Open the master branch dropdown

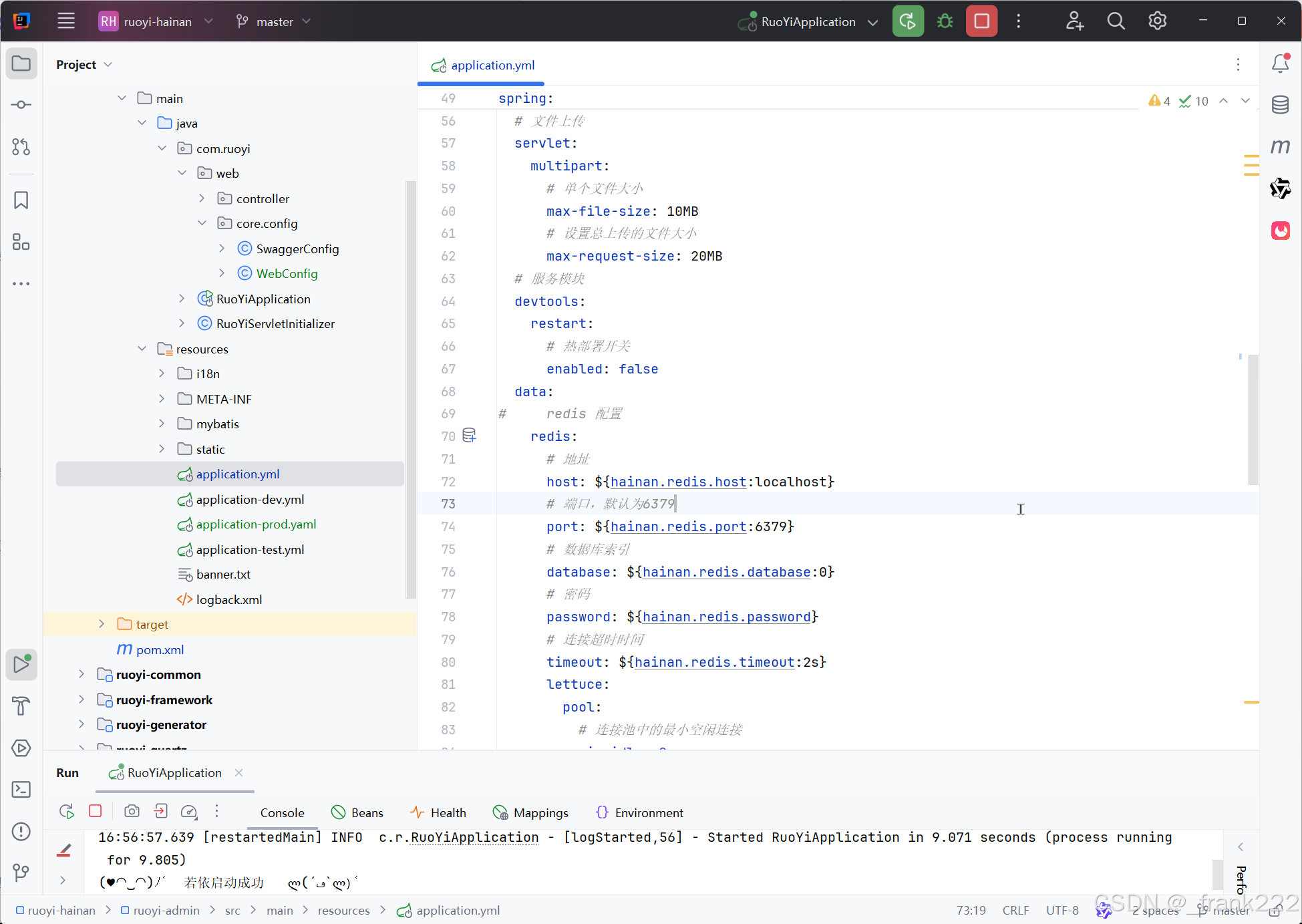(x=274, y=21)
